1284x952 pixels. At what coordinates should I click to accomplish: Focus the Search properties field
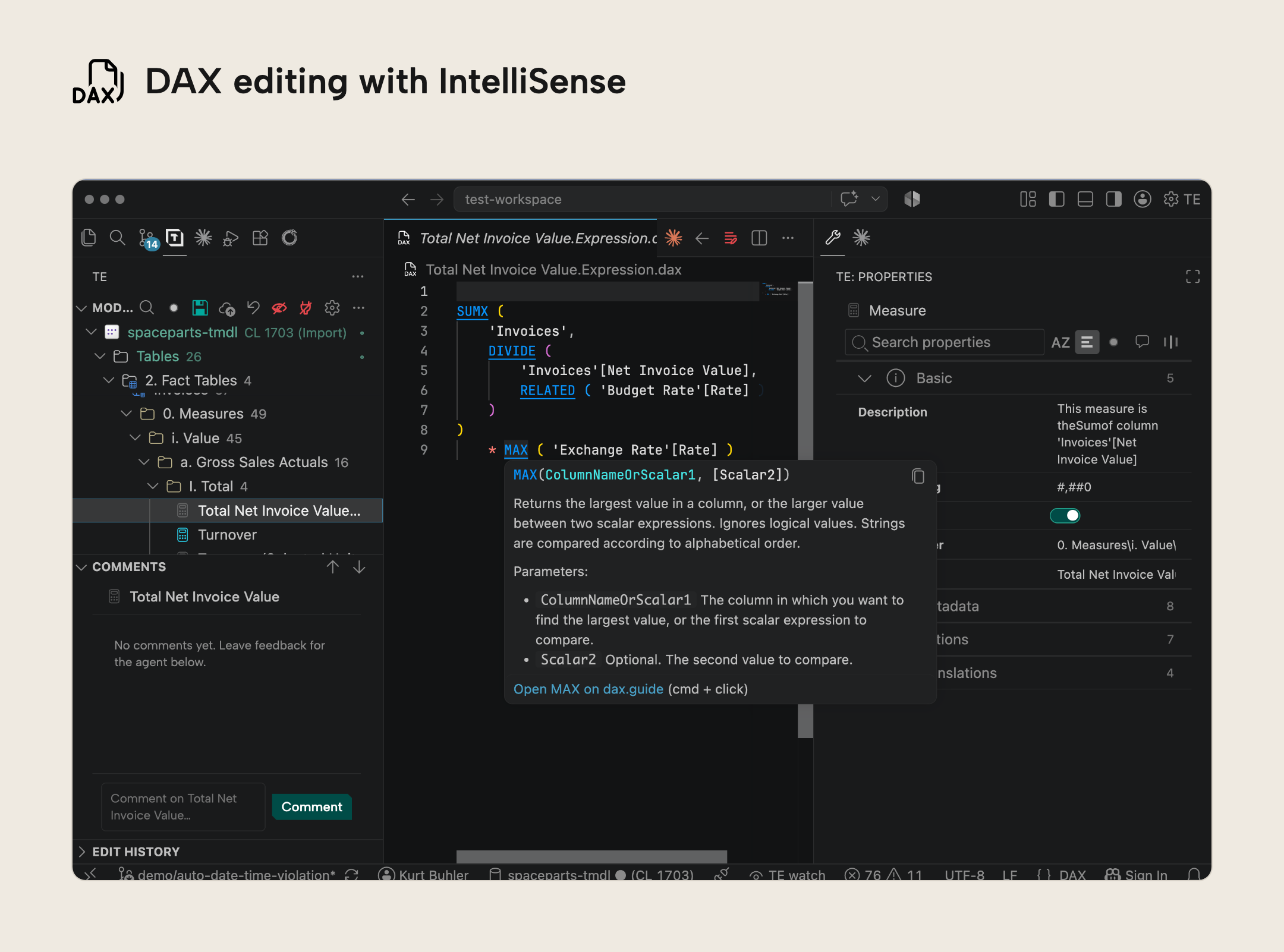click(945, 342)
